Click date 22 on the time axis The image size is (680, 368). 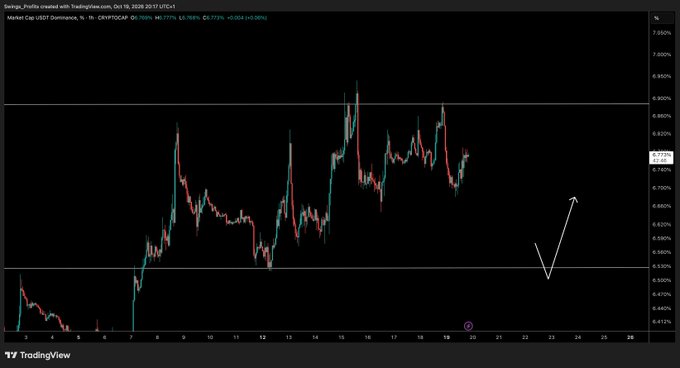click(525, 337)
